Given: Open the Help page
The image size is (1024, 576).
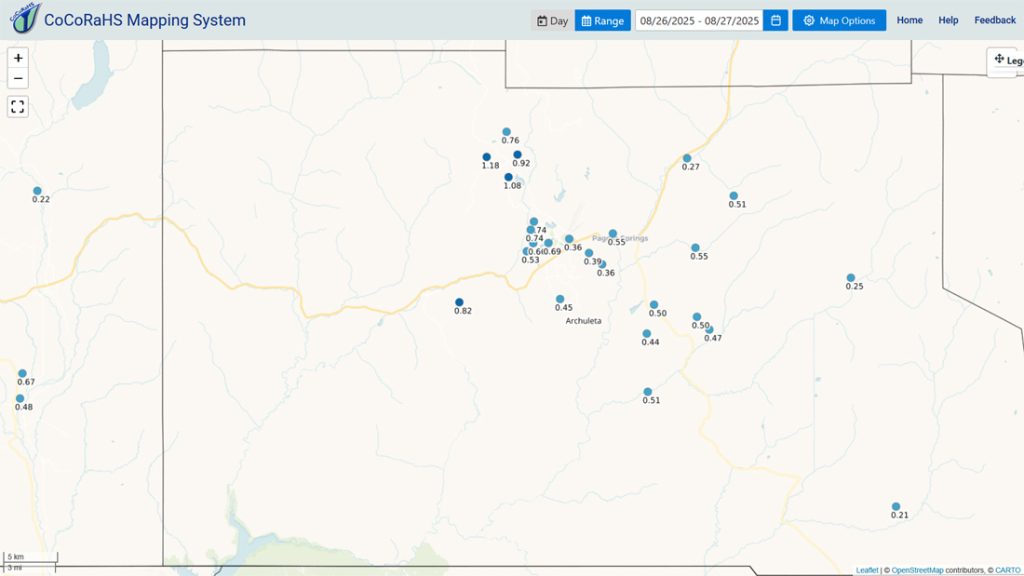Looking at the screenshot, I should [948, 20].
